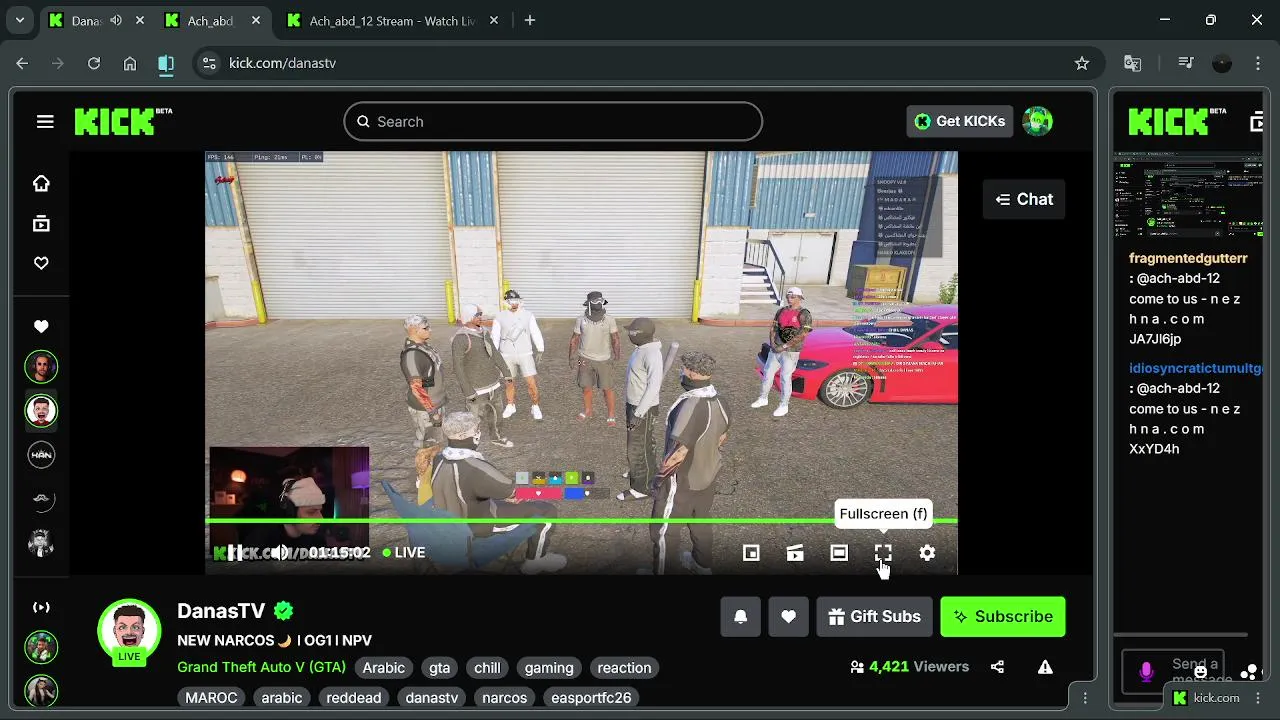Click idiosyncratictumultg username in side chat
The image size is (1280, 720).
coord(1196,368)
